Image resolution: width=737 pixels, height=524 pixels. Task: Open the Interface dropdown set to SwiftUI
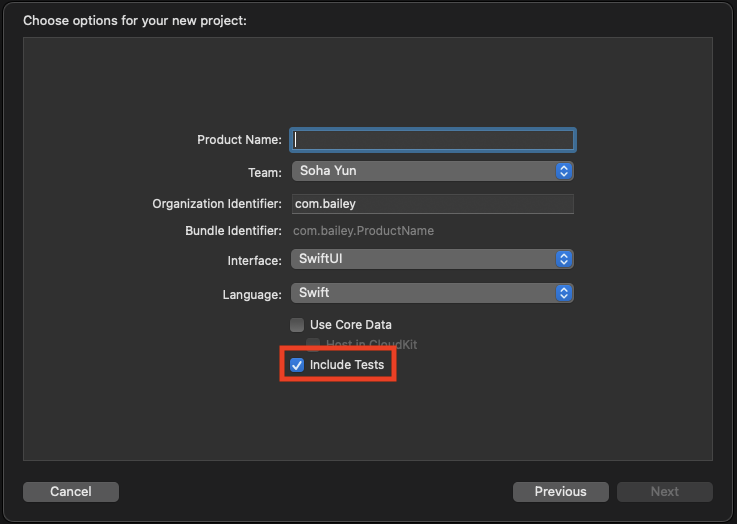pos(432,259)
